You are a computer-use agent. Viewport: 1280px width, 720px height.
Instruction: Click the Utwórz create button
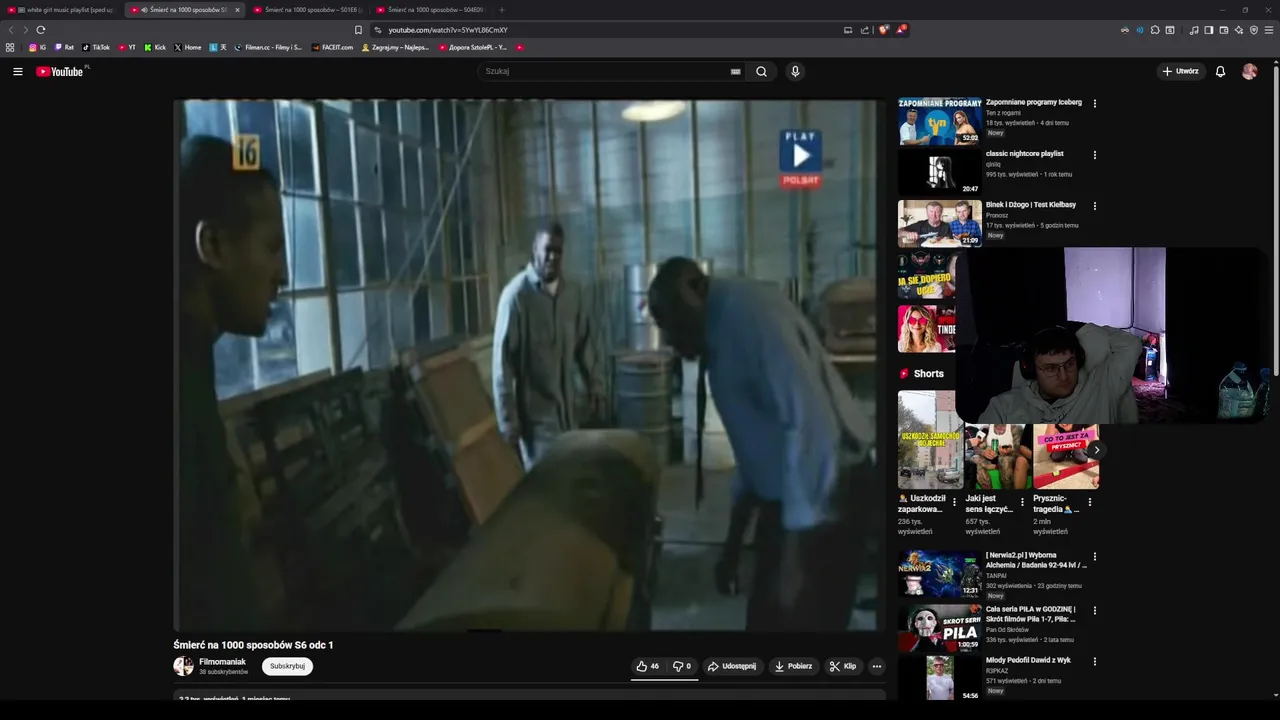click(x=1180, y=72)
